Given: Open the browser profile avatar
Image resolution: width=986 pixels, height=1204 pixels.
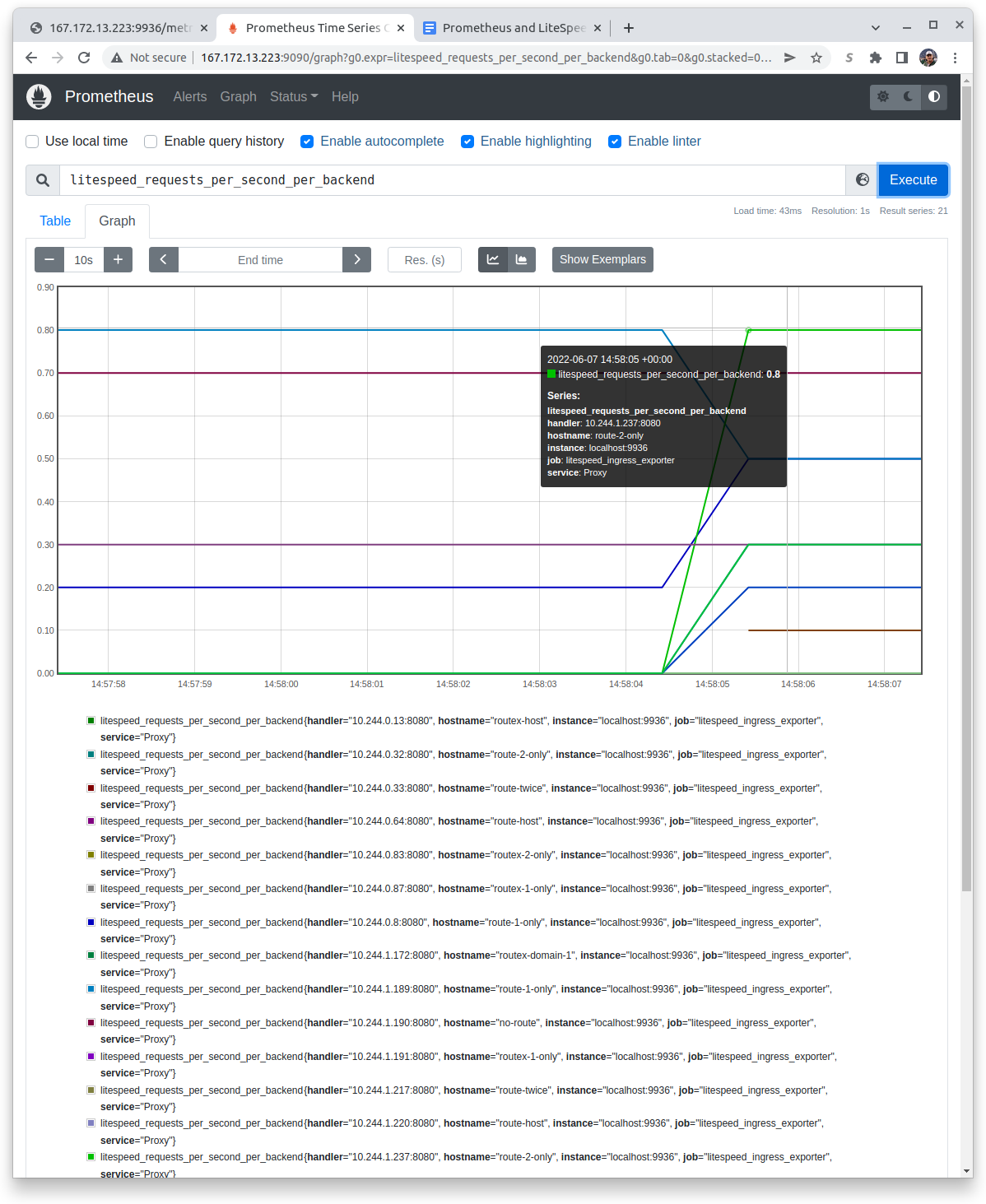Looking at the screenshot, I should click(928, 58).
